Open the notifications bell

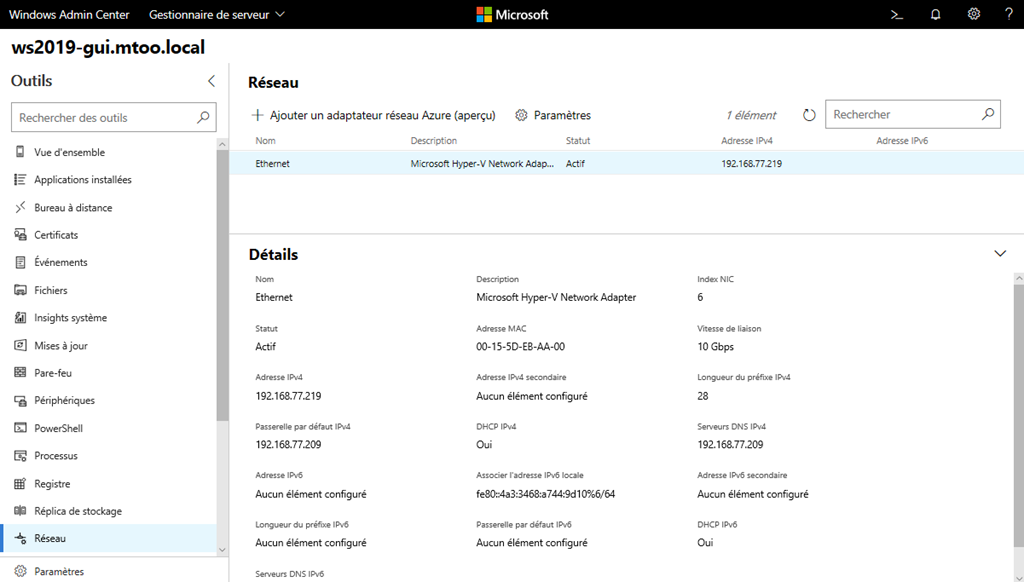click(935, 14)
